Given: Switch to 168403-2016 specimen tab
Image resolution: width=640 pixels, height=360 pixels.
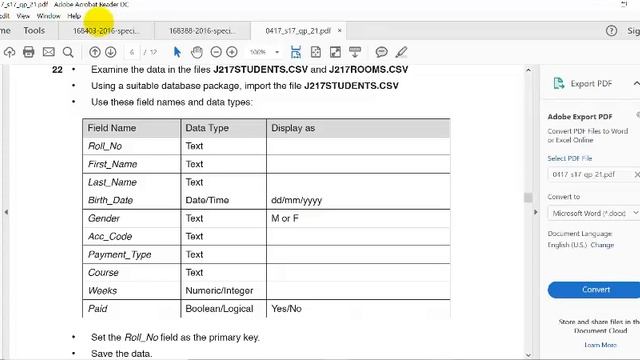Looking at the screenshot, I should point(106,31).
